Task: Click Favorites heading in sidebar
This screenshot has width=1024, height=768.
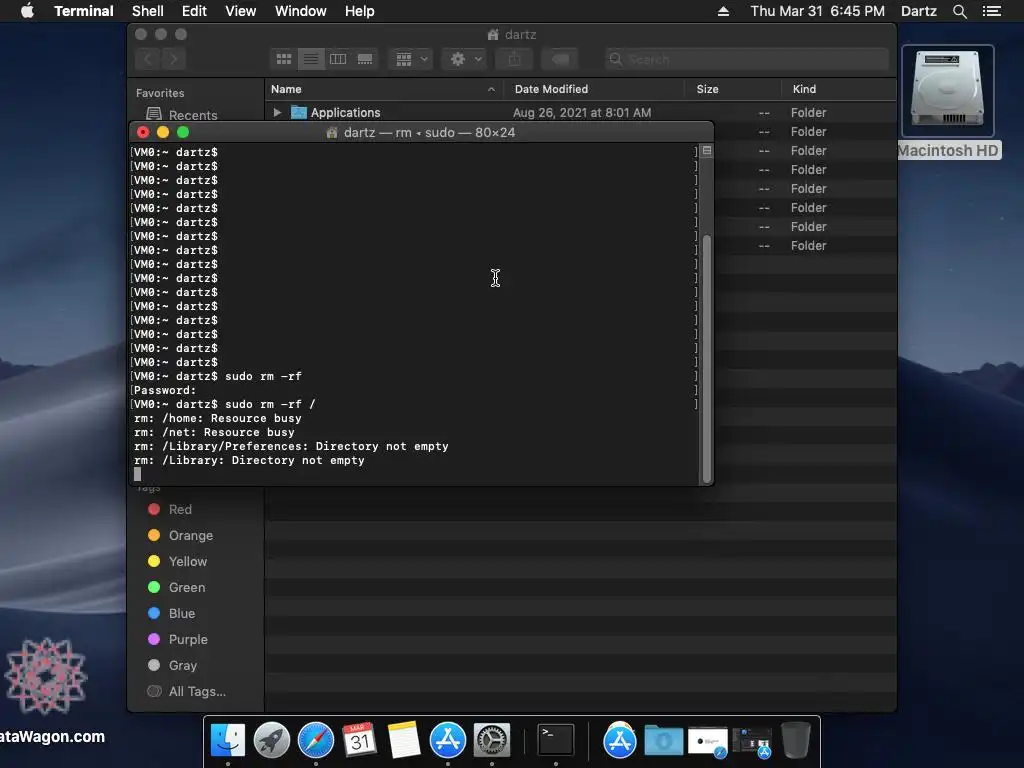Action: [x=160, y=93]
